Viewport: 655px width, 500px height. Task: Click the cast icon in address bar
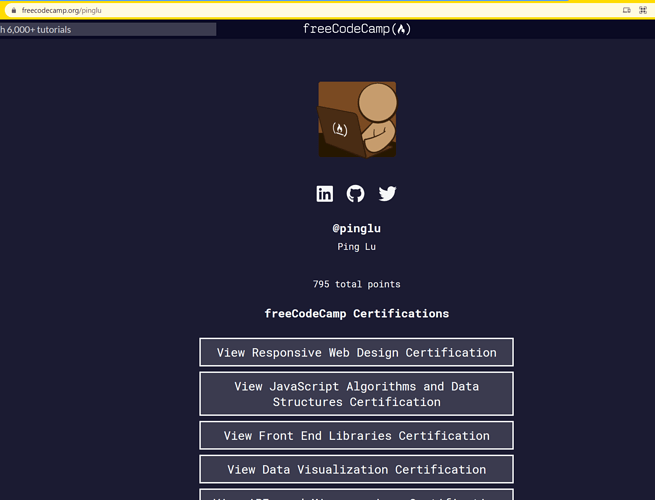pyautogui.click(x=627, y=10)
